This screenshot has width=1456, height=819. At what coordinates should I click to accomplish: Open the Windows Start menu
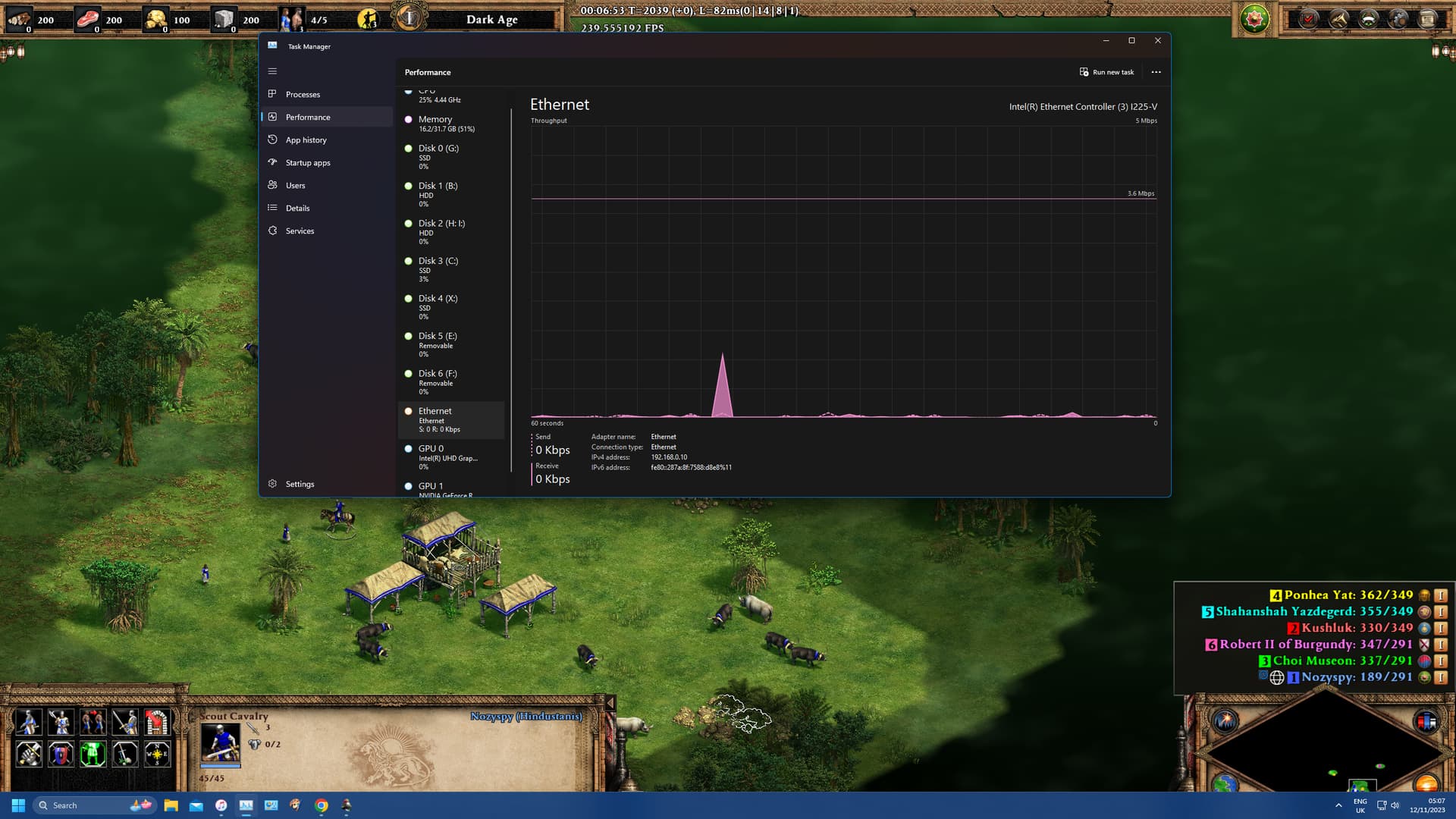pos(18,805)
